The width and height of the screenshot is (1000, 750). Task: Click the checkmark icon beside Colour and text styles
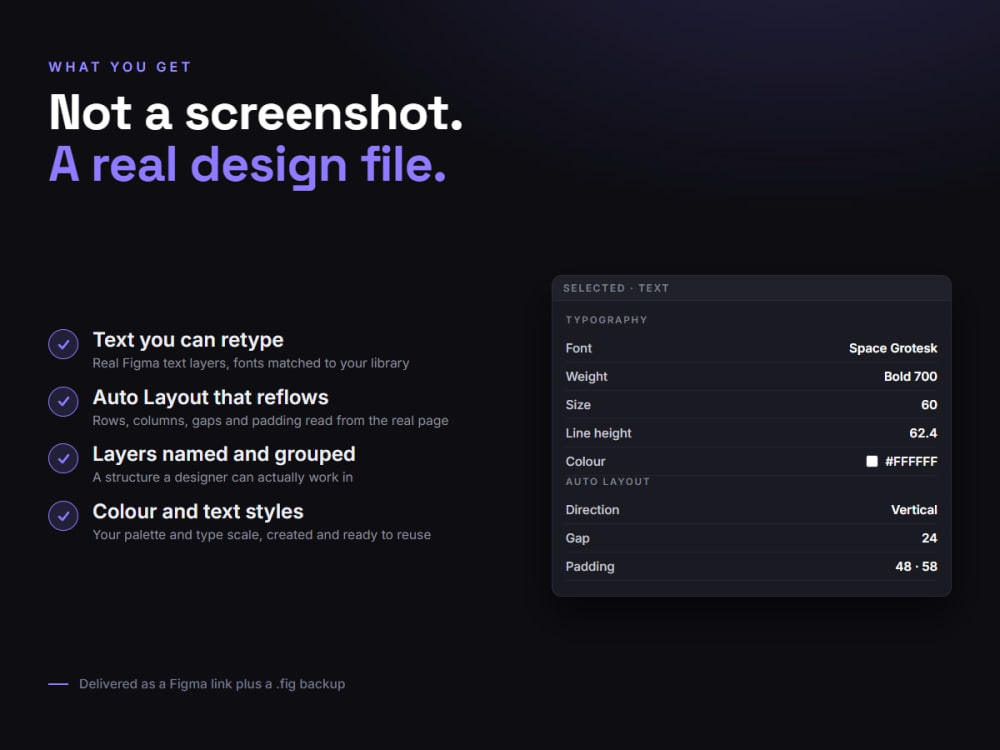[x=63, y=516]
